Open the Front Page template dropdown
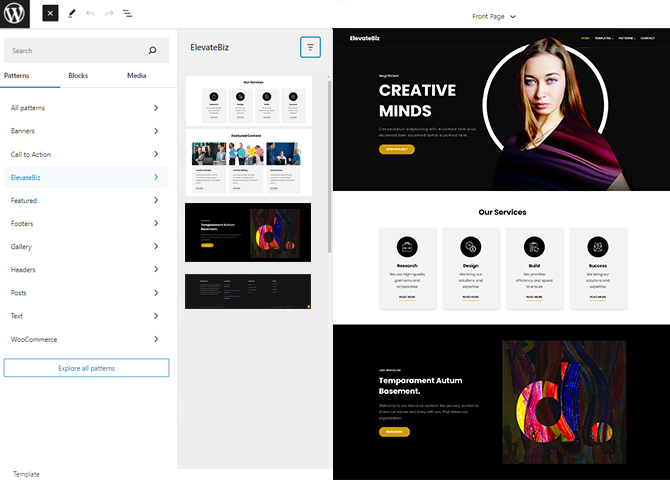This screenshot has width=670, height=480. click(500, 17)
